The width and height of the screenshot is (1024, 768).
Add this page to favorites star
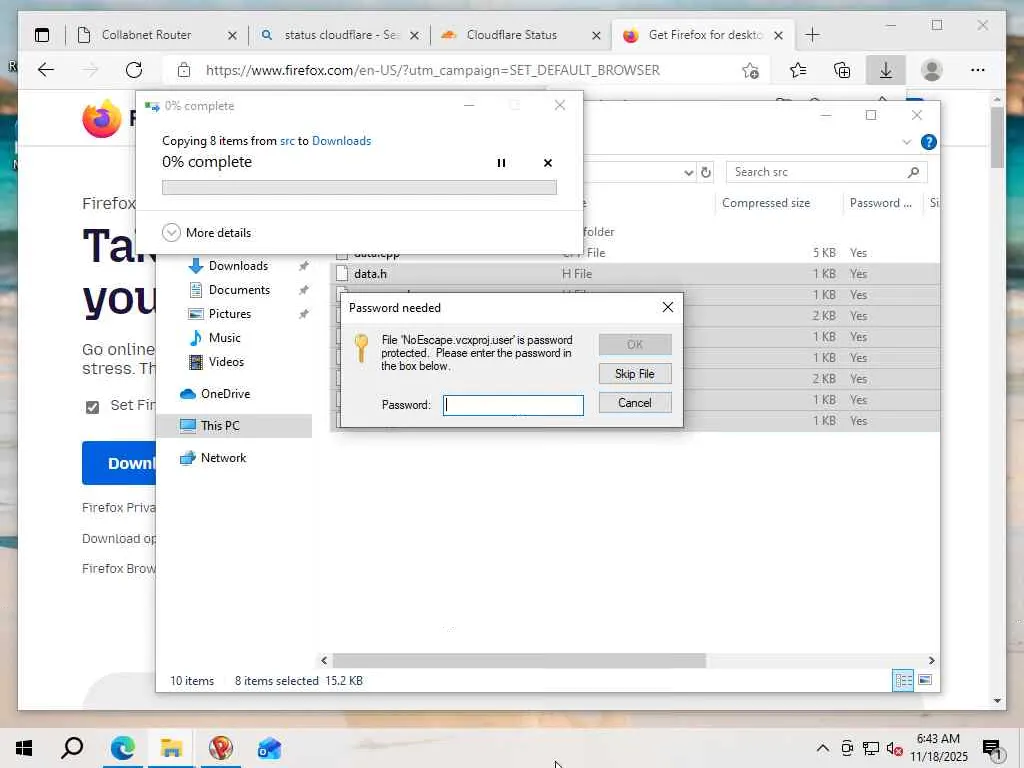[x=750, y=70]
